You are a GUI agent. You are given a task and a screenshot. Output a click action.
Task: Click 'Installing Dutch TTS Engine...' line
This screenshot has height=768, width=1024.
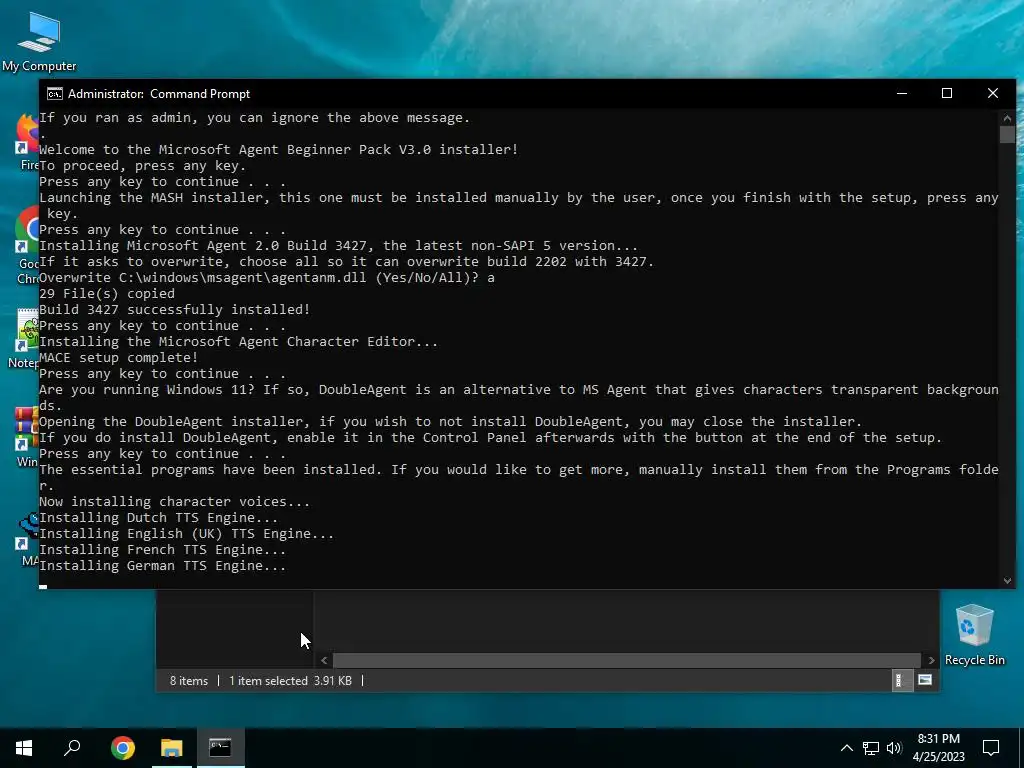(158, 517)
